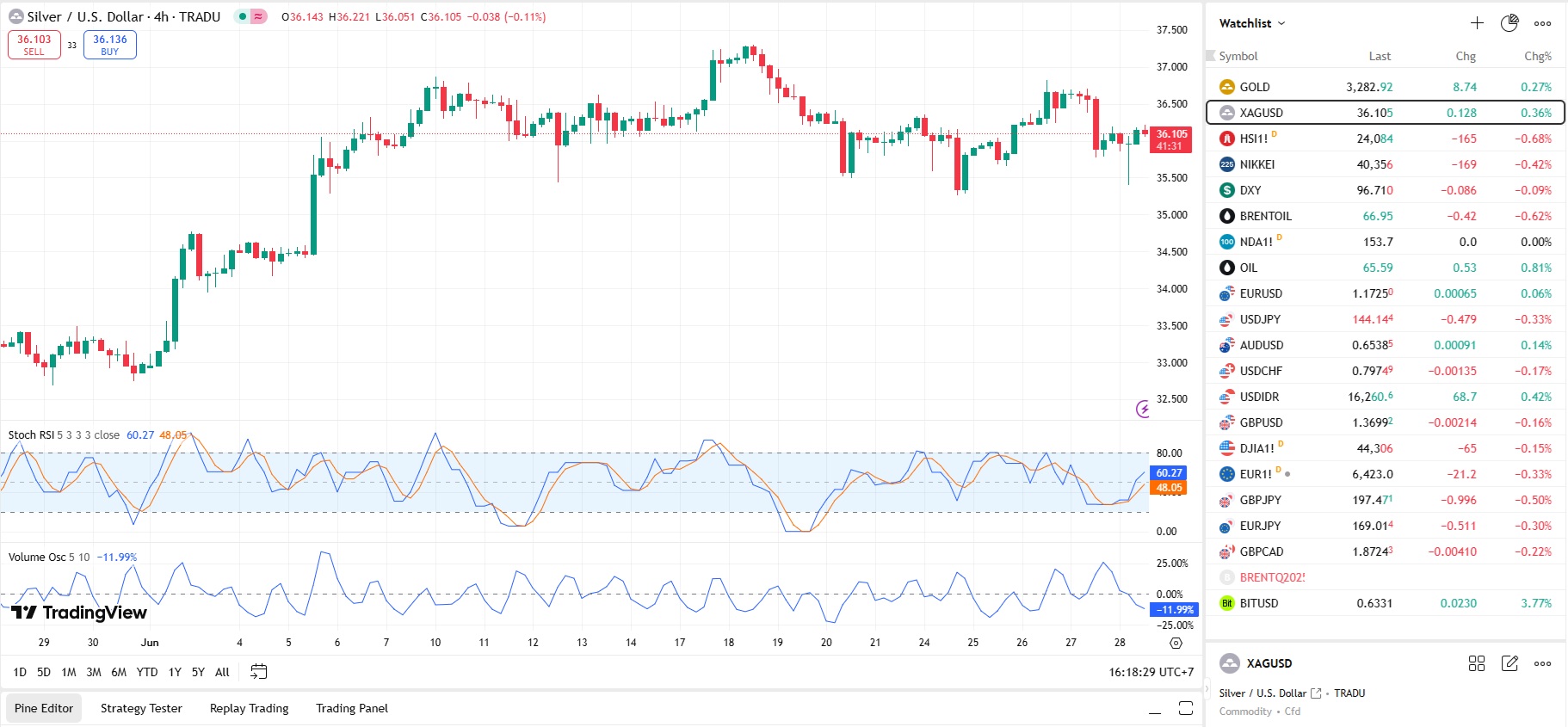Toggle the flag column in watchlist header
This screenshot has width=1568, height=727.
click(x=1210, y=56)
